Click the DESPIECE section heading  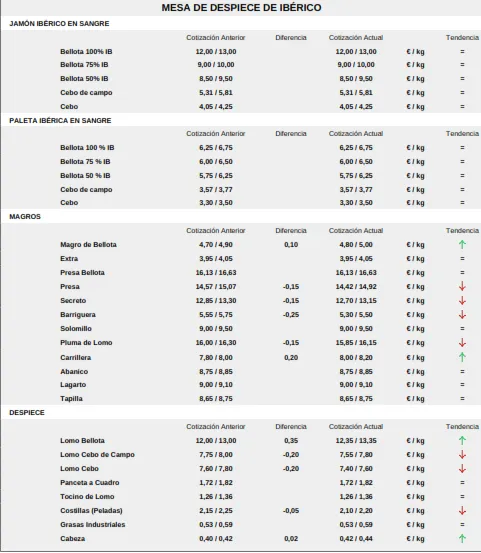[x=27, y=413]
